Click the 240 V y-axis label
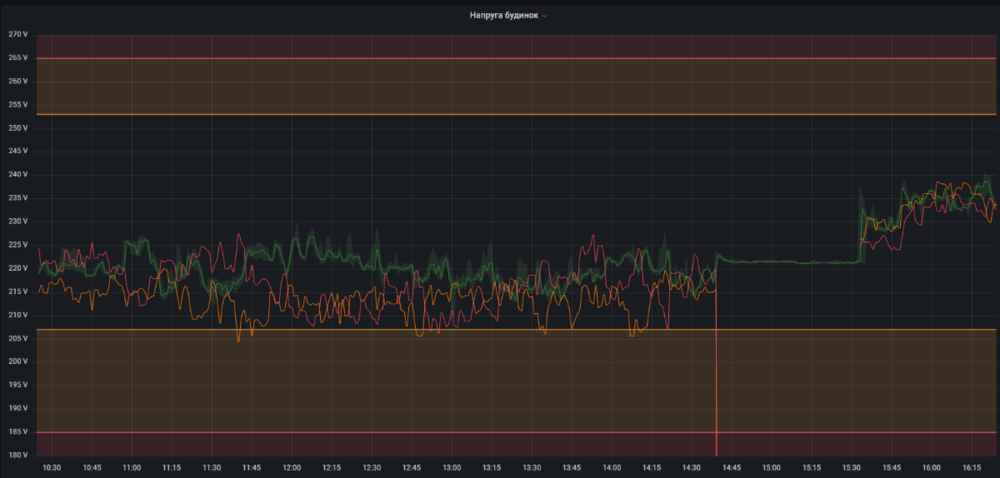Image resolution: width=1000 pixels, height=478 pixels. (x=17, y=175)
